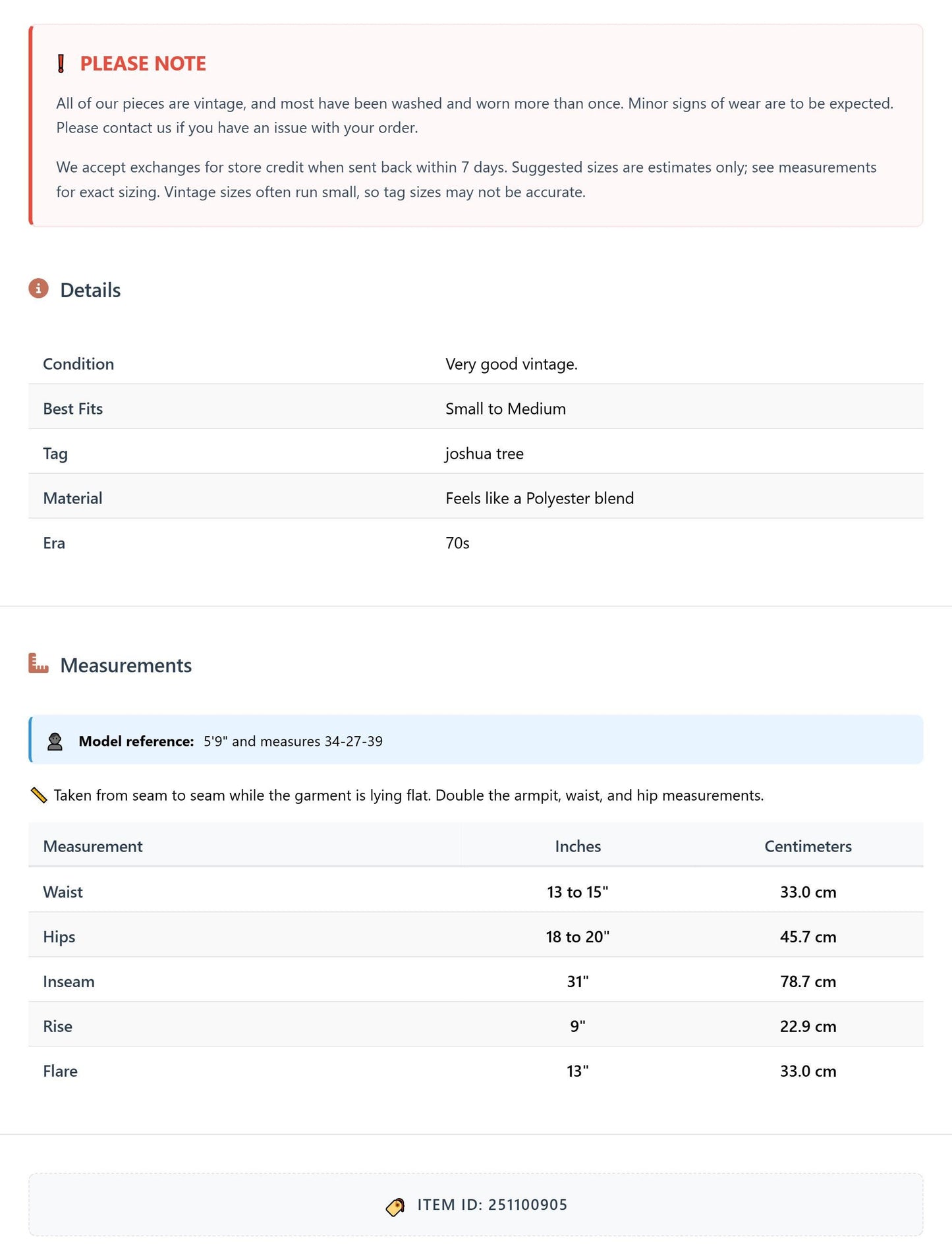Click the Measurements section heading
The width and height of the screenshot is (952, 1260).
[x=126, y=665]
